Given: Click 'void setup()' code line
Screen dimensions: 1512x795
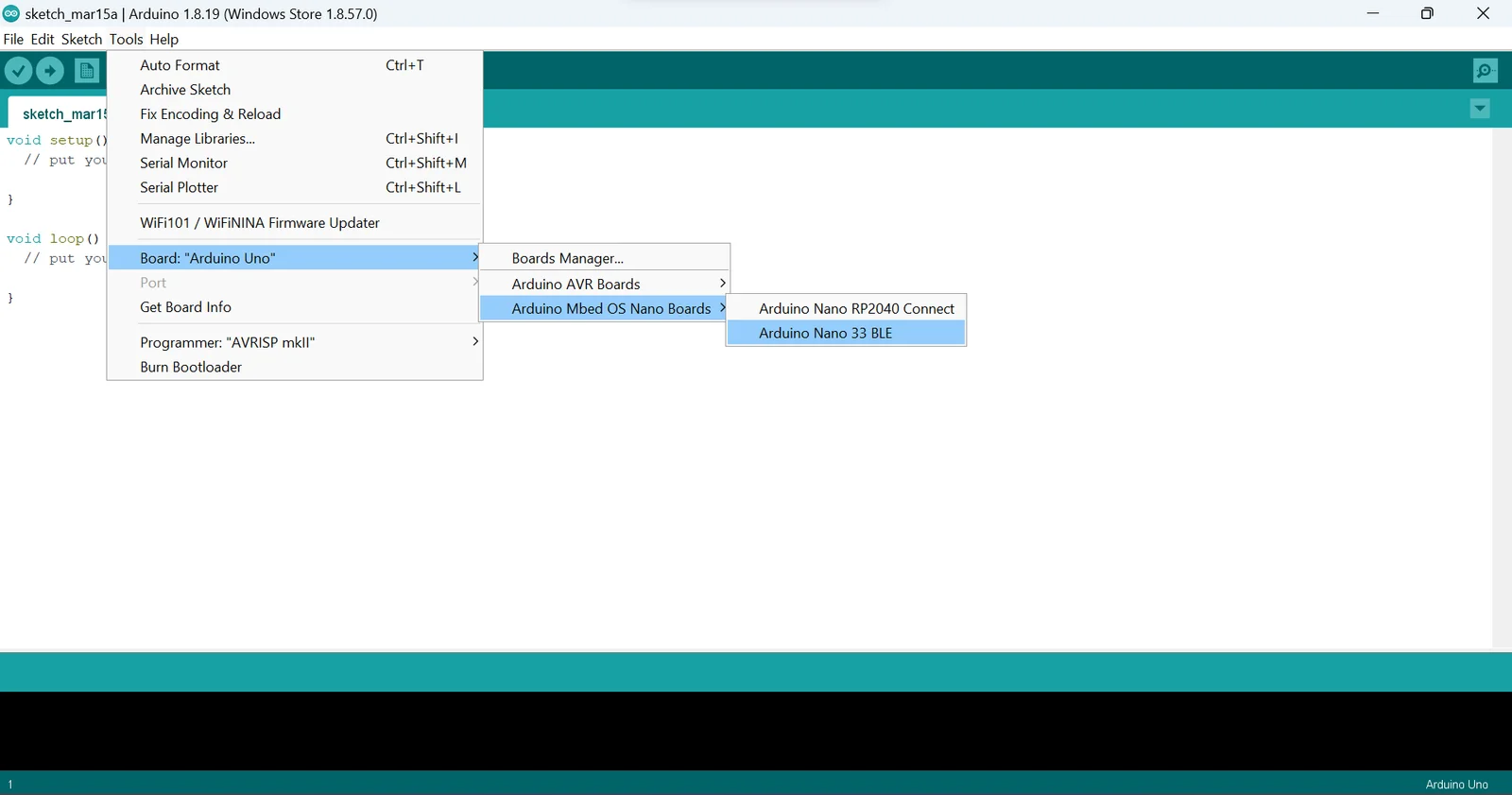Looking at the screenshot, I should (x=57, y=140).
